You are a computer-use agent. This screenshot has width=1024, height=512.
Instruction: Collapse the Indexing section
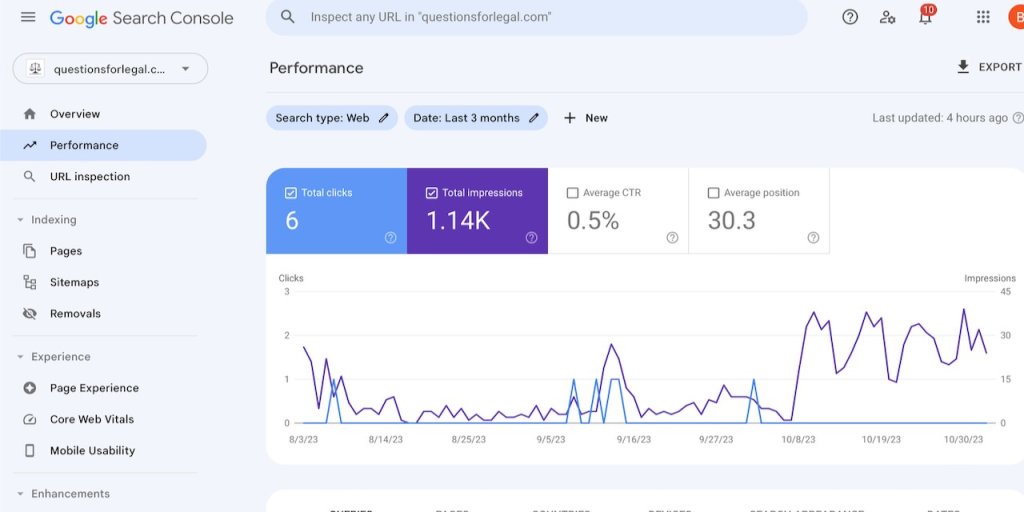[20, 220]
